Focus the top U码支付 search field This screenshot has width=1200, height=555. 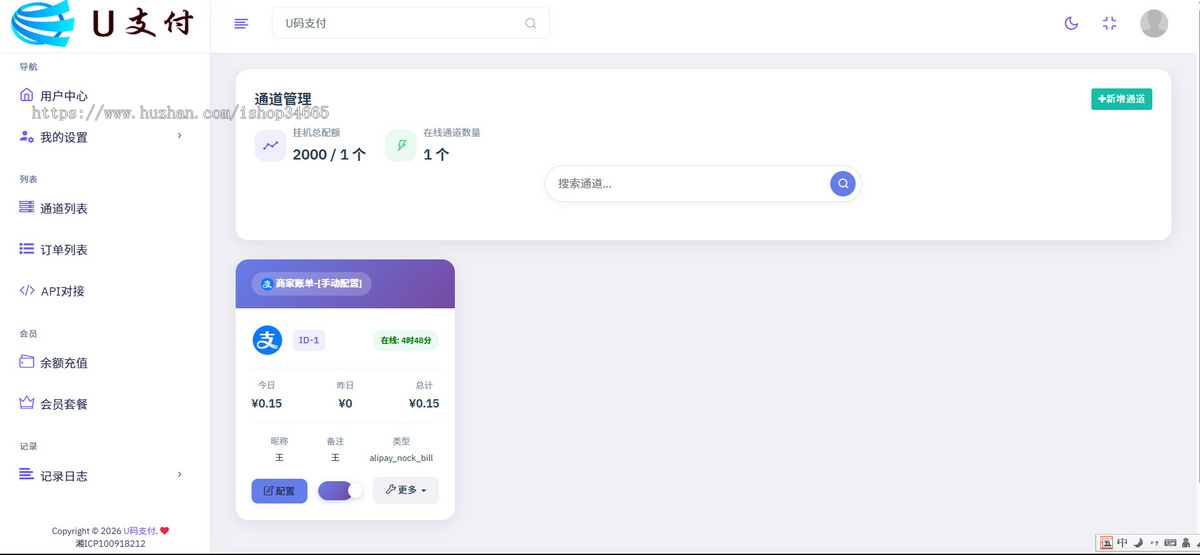[x=411, y=23]
